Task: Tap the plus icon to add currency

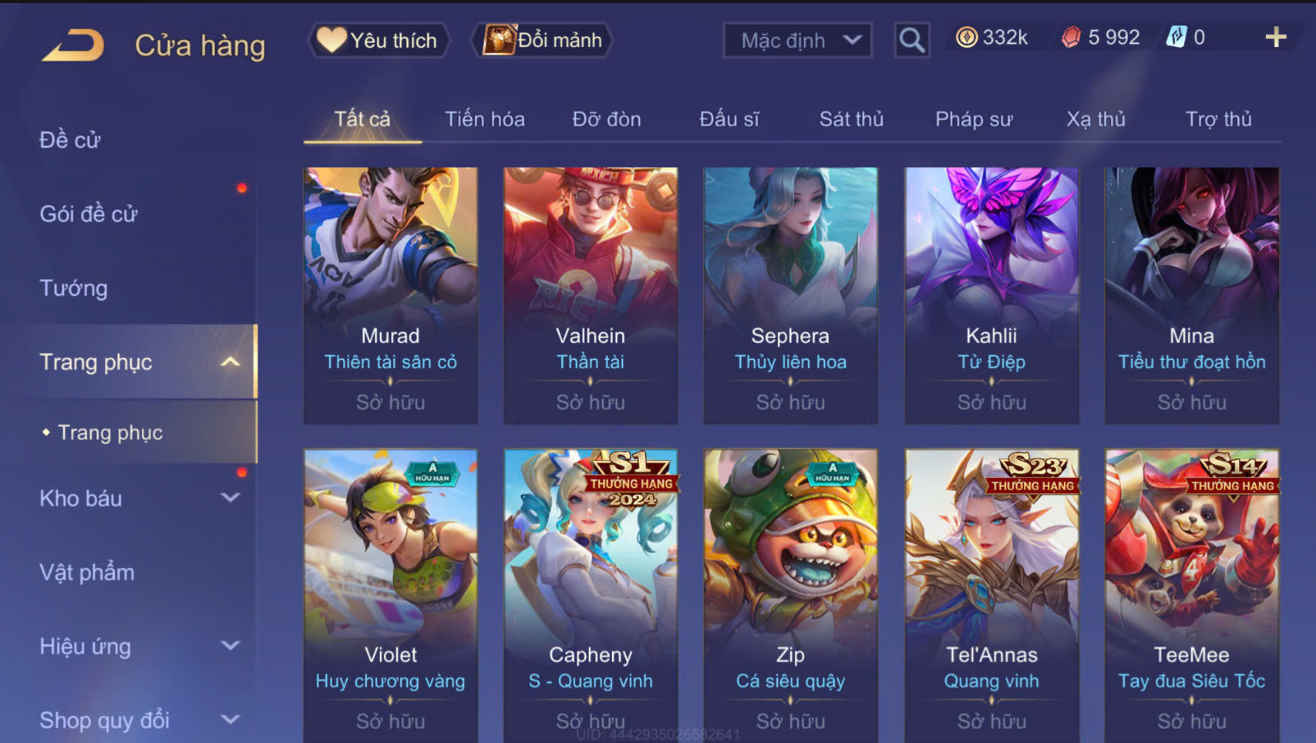Action: click(1276, 37)
